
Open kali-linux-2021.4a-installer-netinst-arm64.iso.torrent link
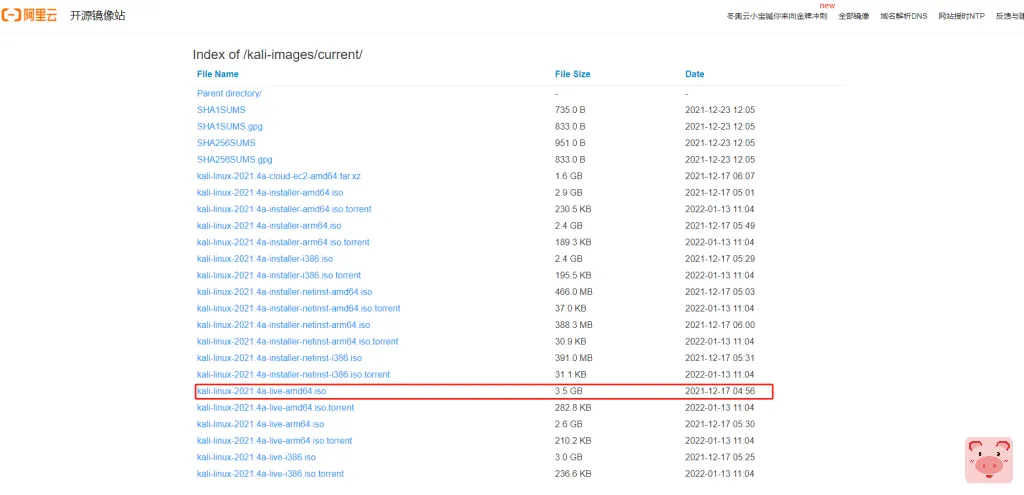click(x=297, y=341)
